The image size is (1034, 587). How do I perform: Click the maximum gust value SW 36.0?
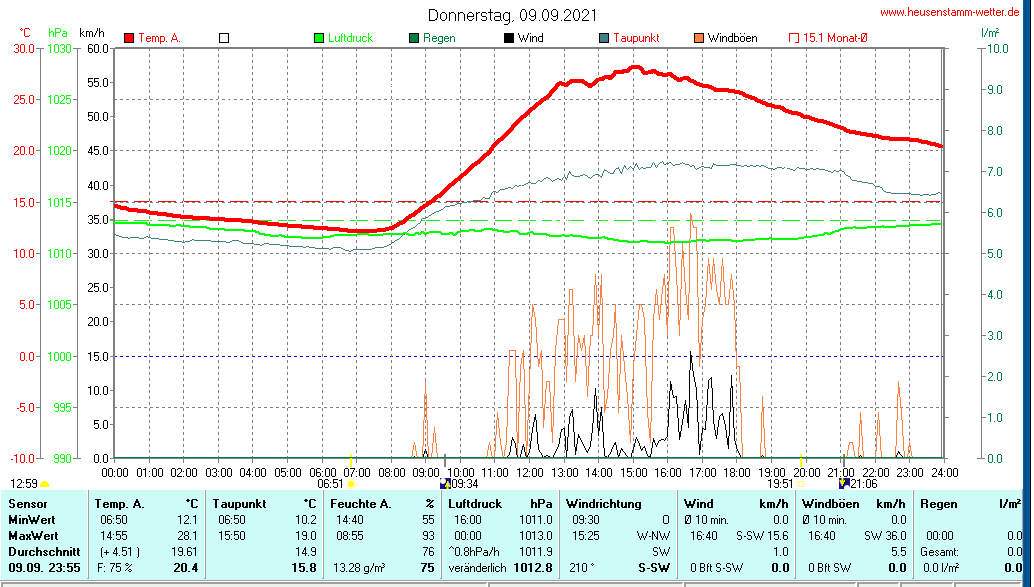click(886, 536)
